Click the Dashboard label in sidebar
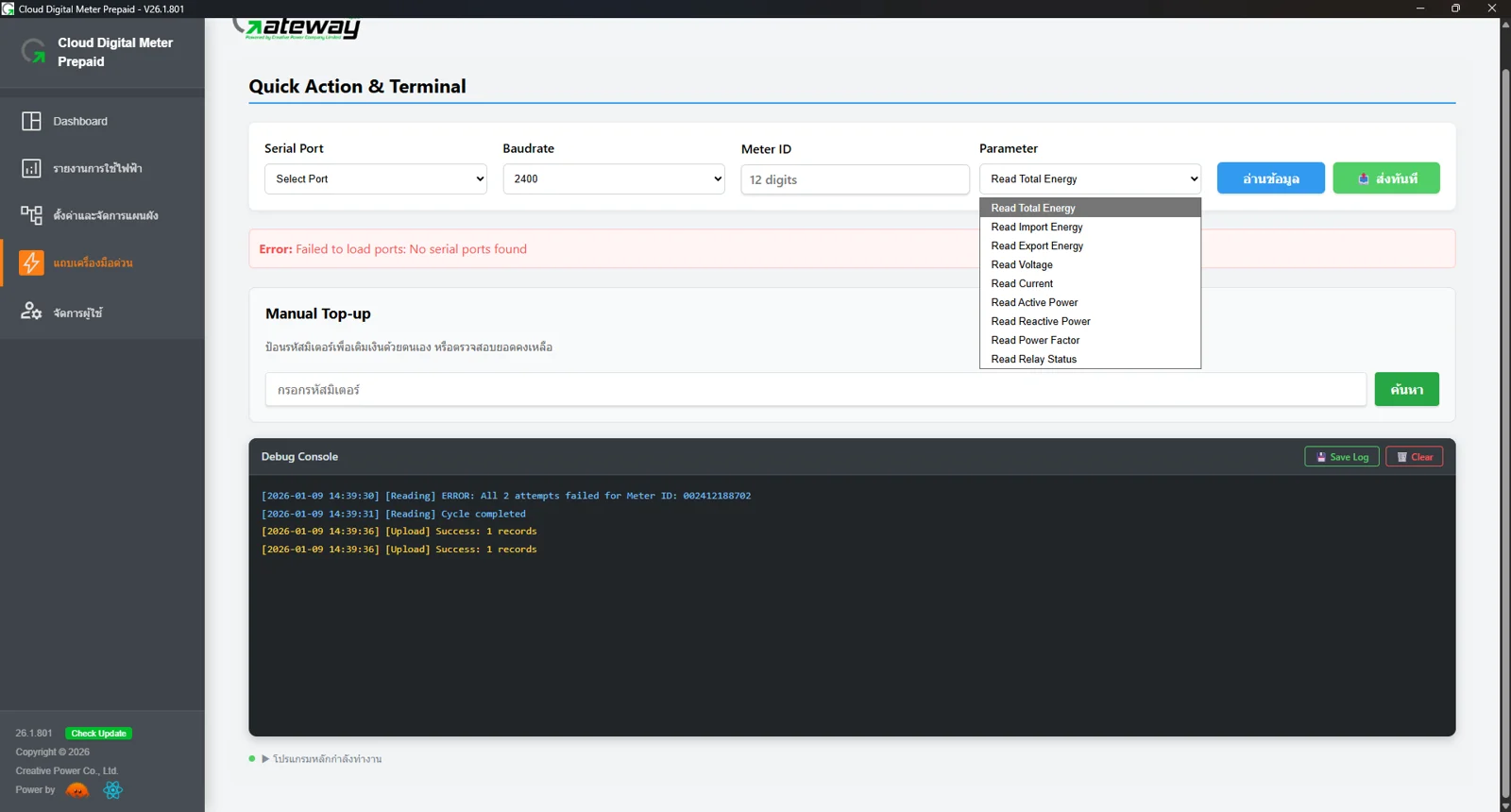This screenshot has height=812, width=1511. pyautogui.click(x=80, y=121)
